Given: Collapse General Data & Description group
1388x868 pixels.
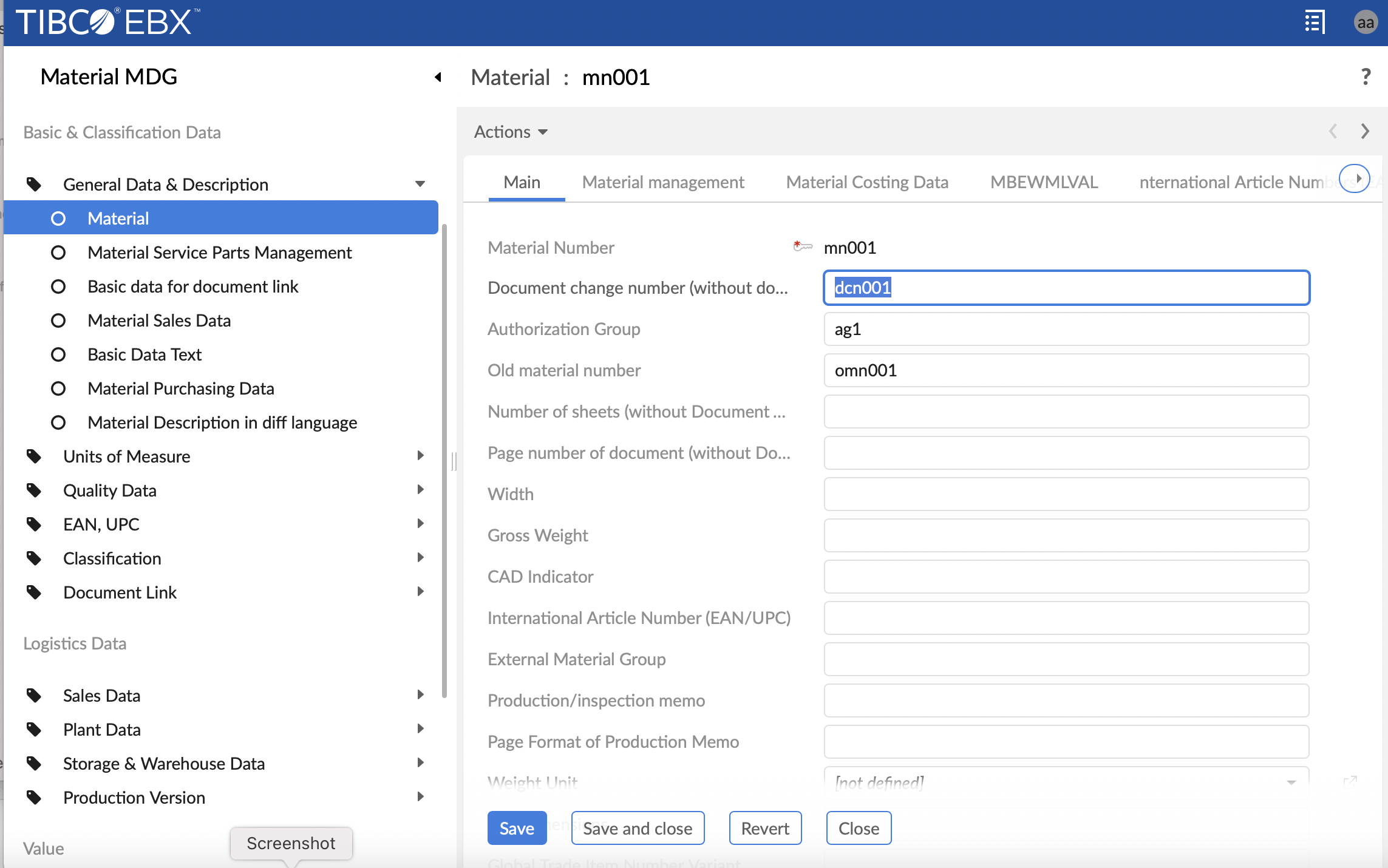Looking at the screenshot, I should click(420, 184).
